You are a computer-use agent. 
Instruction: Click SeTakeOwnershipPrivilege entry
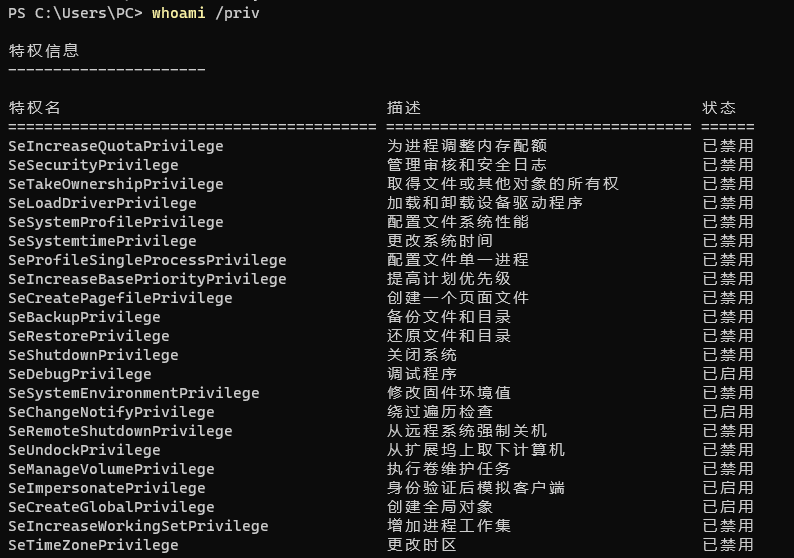click(115, 184)
